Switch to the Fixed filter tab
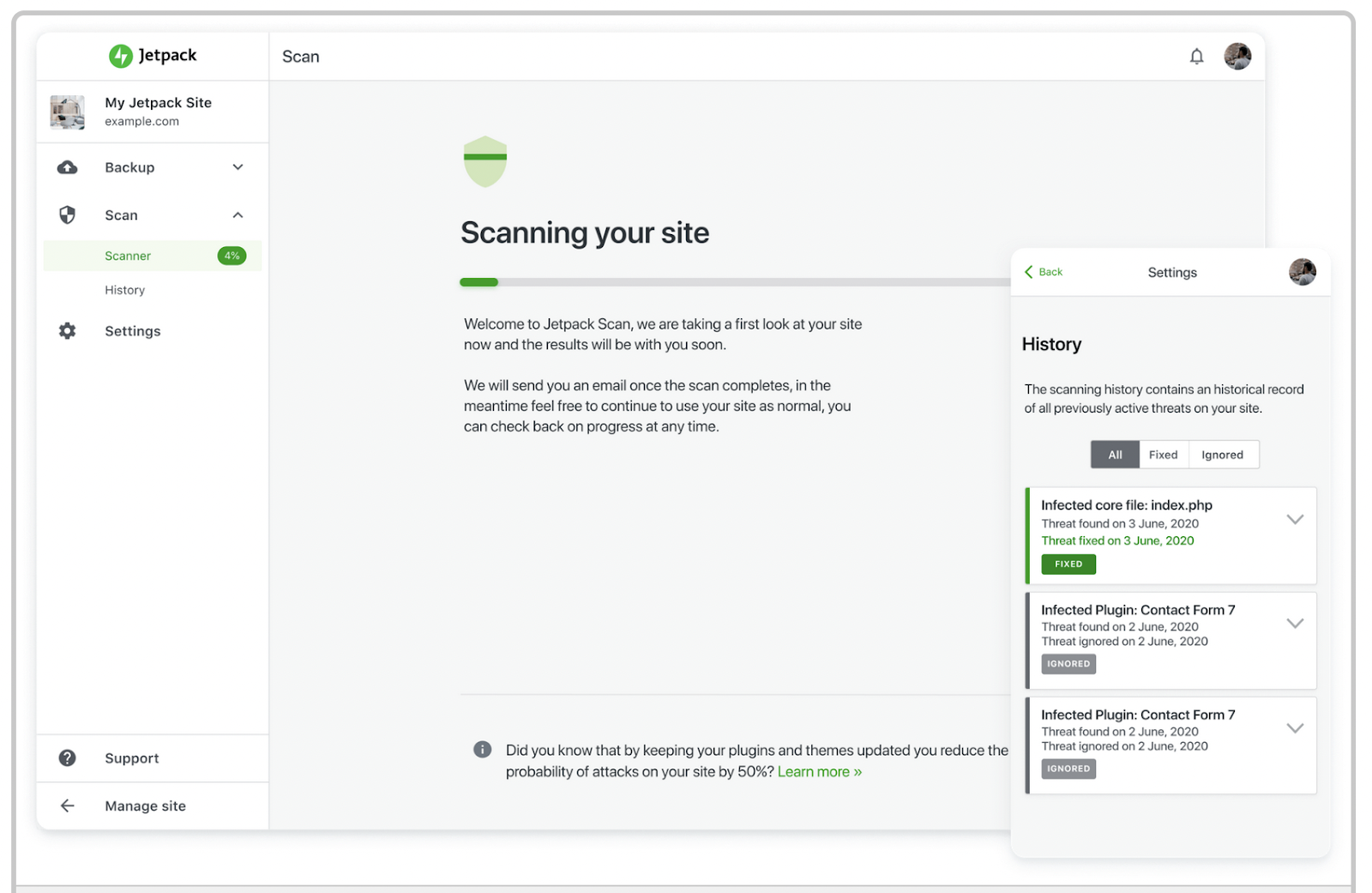Image resolution: width=1372 pixels, height=893 pixels. pyautogui.click(x=1164, y=455)
